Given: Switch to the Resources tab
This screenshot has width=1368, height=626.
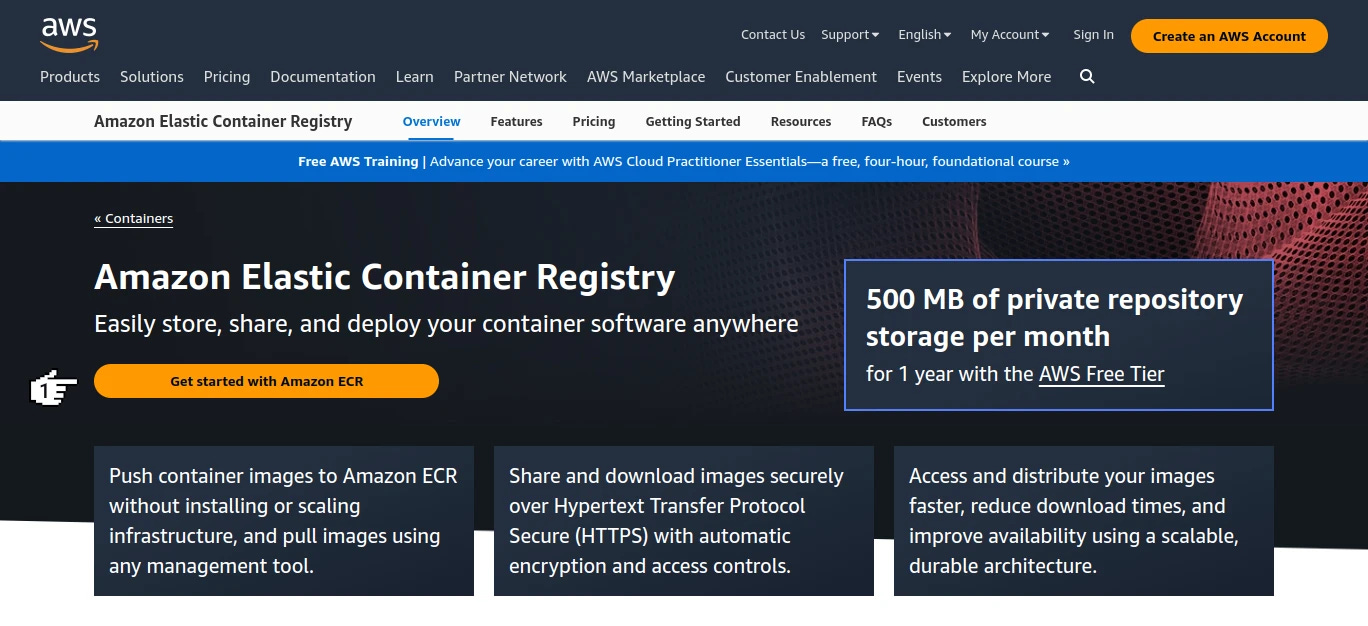Looking at the screenshot, I should tap(801, 121).
